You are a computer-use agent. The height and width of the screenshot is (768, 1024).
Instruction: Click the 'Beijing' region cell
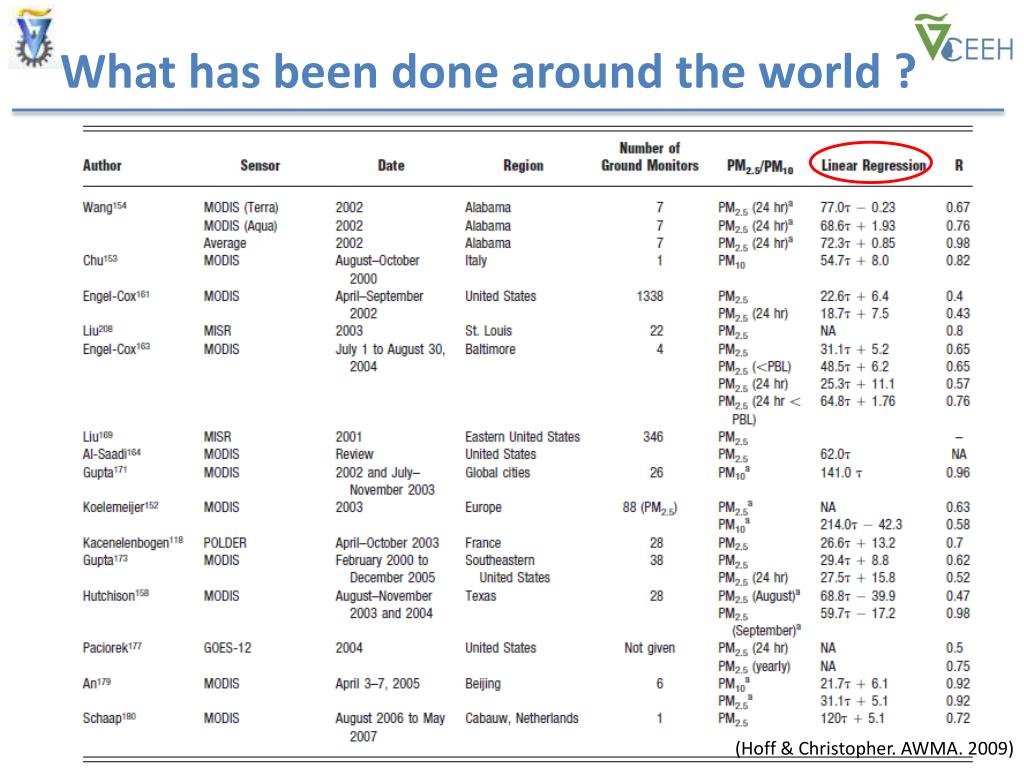[483, 684]
